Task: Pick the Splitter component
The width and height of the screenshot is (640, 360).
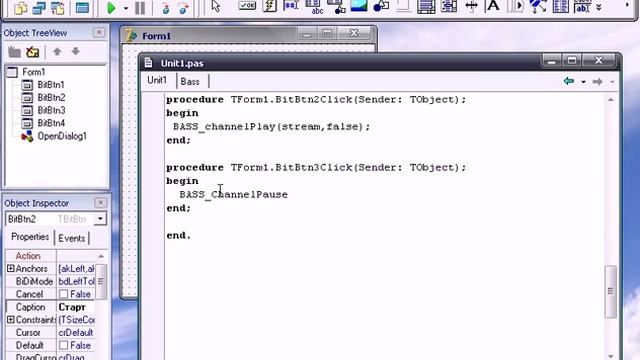Action: tap(471, 6)
